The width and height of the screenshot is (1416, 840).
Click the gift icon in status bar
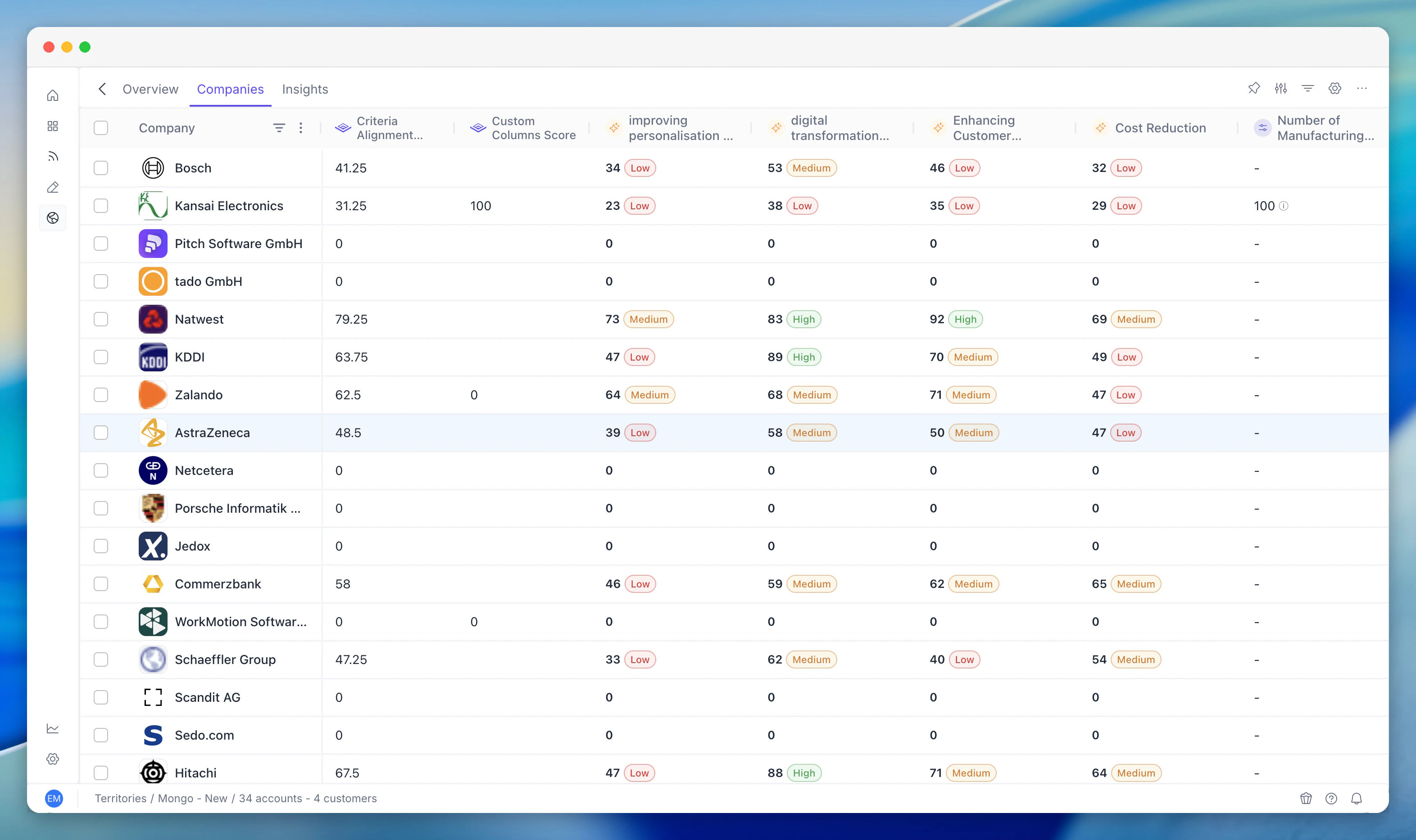1306,798
